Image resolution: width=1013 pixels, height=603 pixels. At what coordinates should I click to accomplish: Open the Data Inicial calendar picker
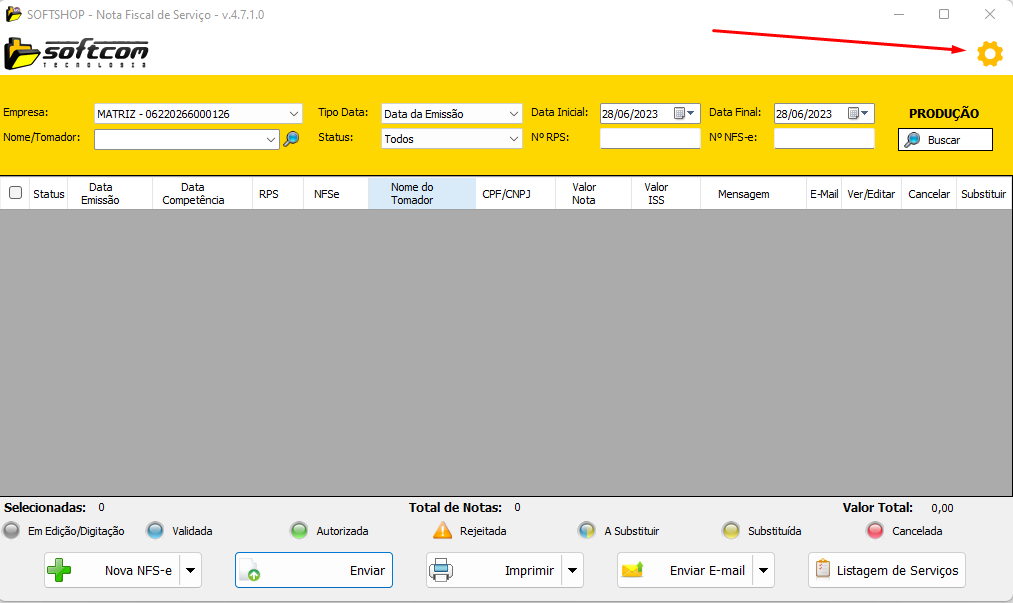684,113
